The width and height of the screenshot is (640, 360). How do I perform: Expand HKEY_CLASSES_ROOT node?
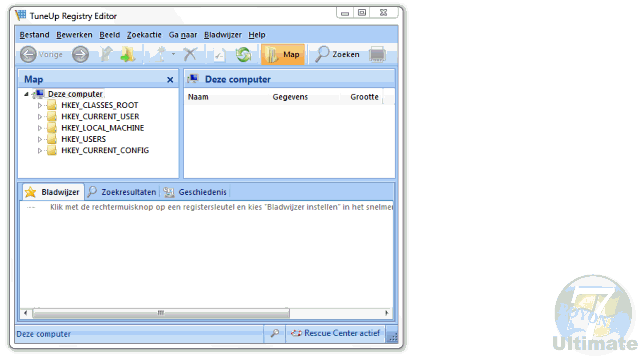(40, 105)
